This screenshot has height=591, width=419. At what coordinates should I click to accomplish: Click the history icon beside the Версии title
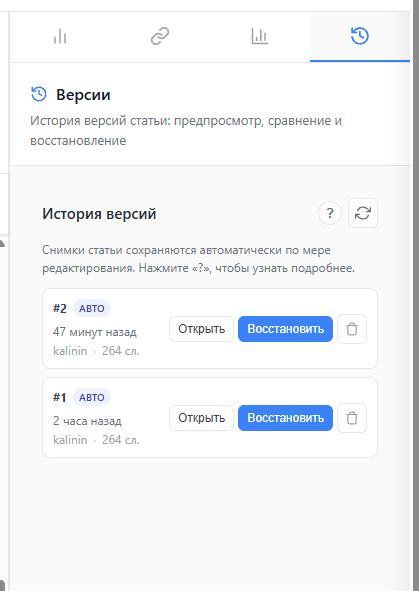[x=39, y=94]
